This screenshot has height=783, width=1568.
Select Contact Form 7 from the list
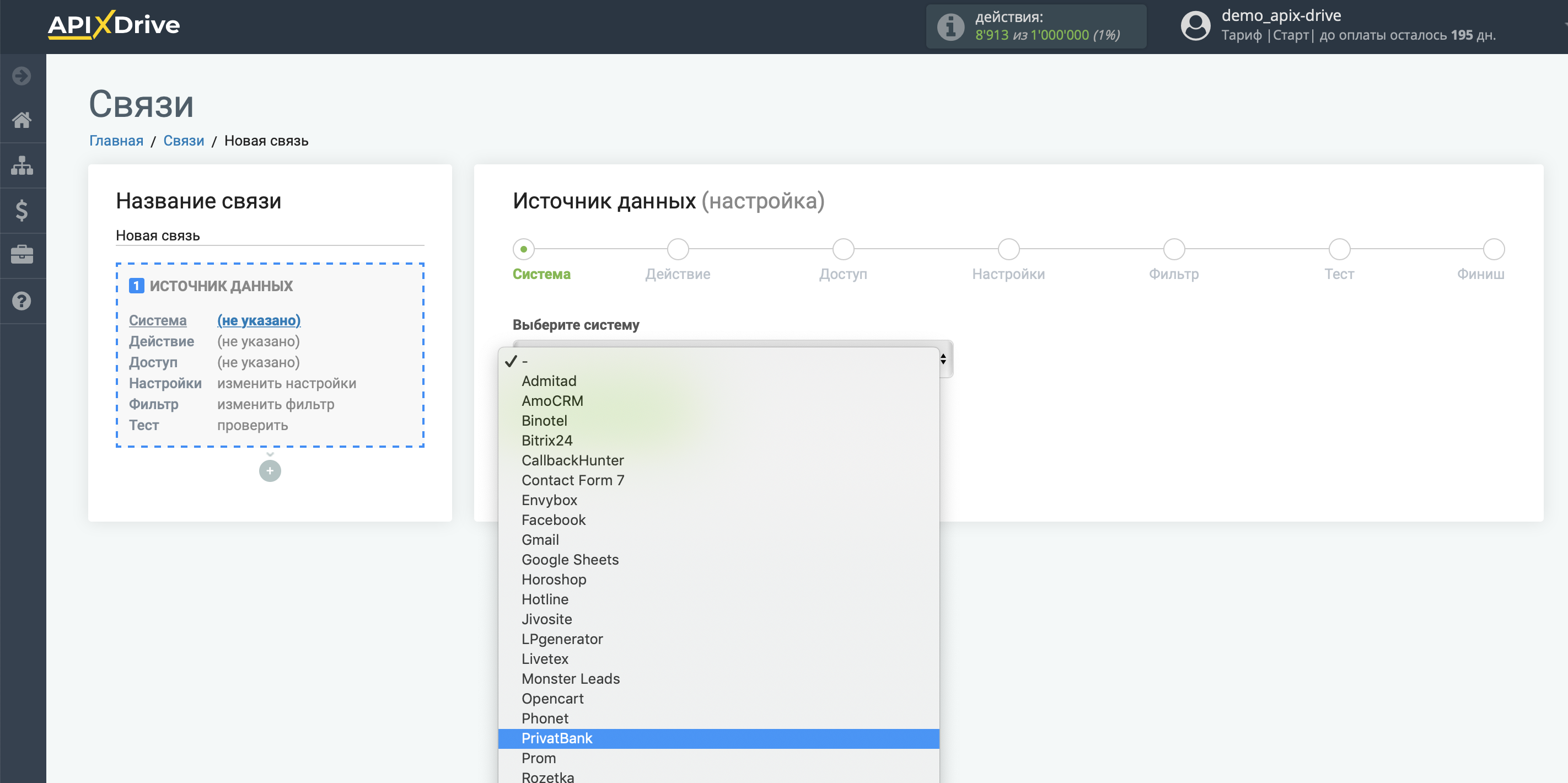coord(718,480)
